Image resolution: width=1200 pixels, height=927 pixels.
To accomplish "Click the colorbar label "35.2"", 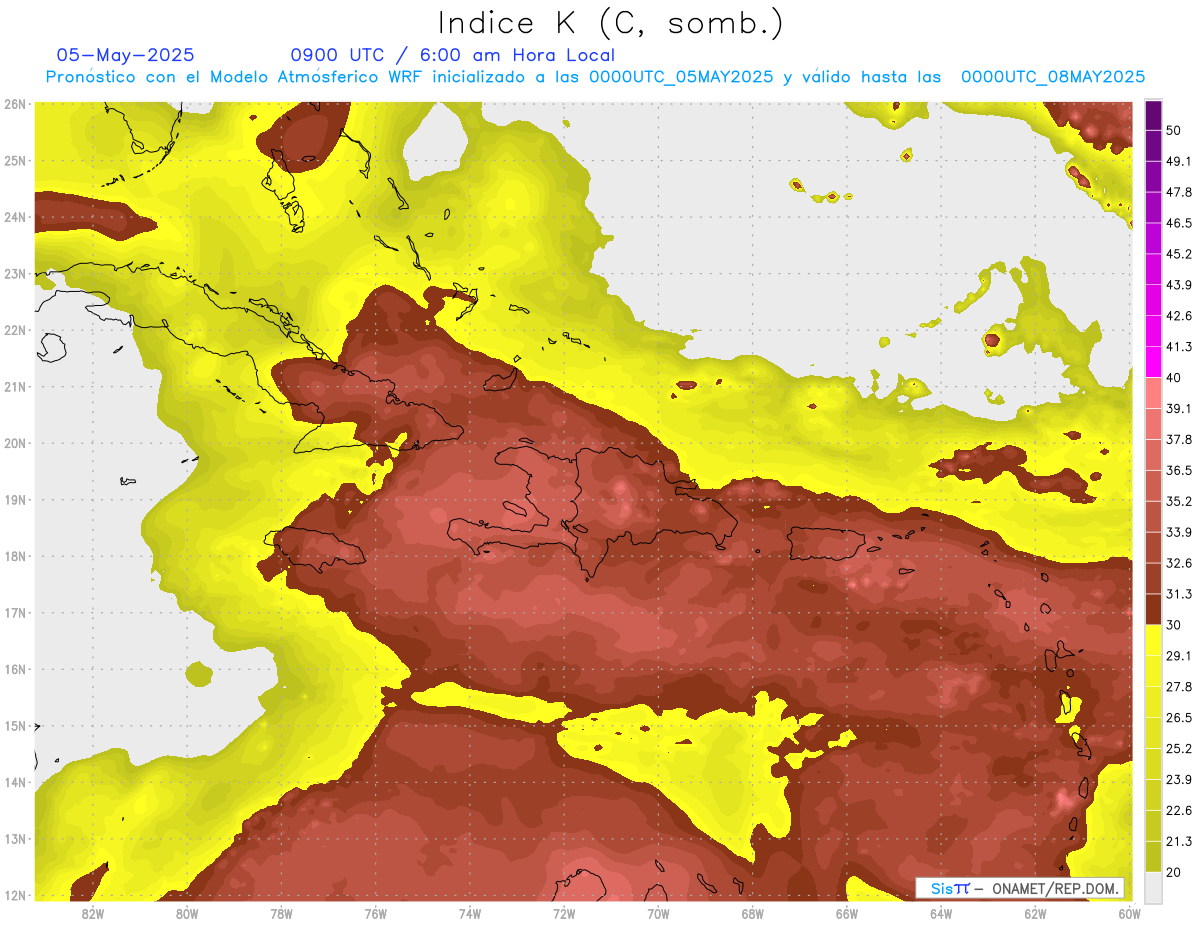I will [x=1178, y=501].
